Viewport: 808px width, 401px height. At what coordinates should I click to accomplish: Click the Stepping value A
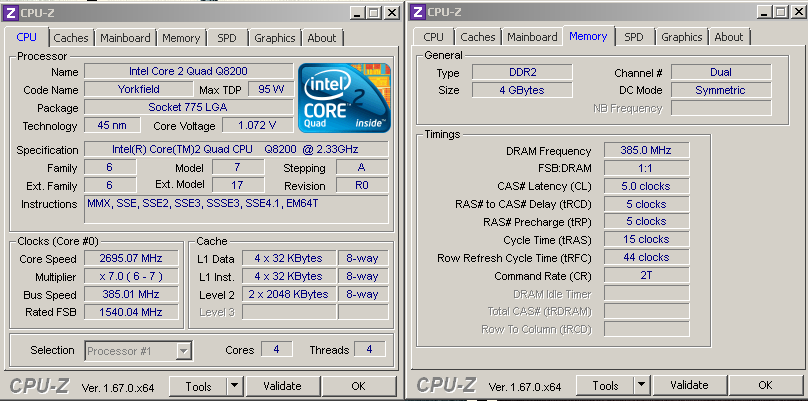pyautogui.click(x=362, y=167)
